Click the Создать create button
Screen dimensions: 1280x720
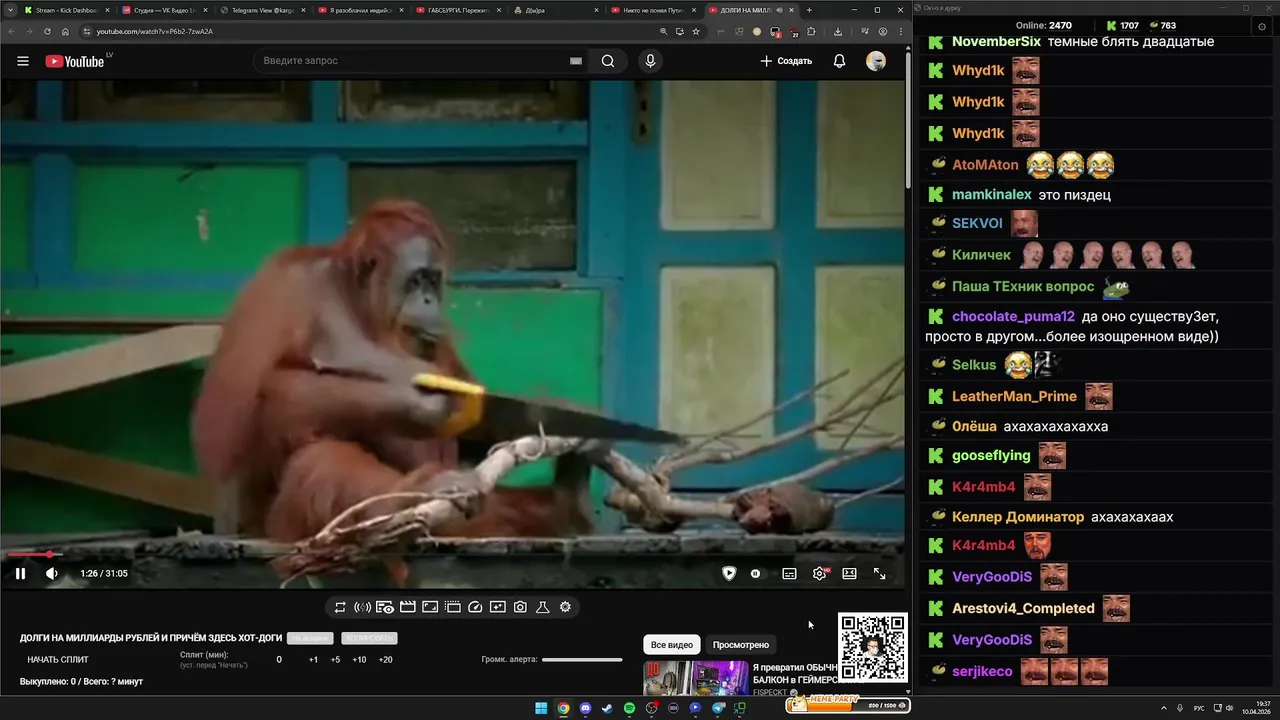(786, 61)
